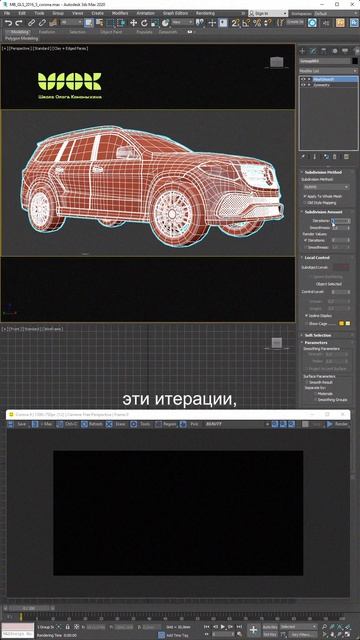Toggle Show Cage checkbox
Image resolution: width=360 pixels, height=640 pixels.
[307, 323]
